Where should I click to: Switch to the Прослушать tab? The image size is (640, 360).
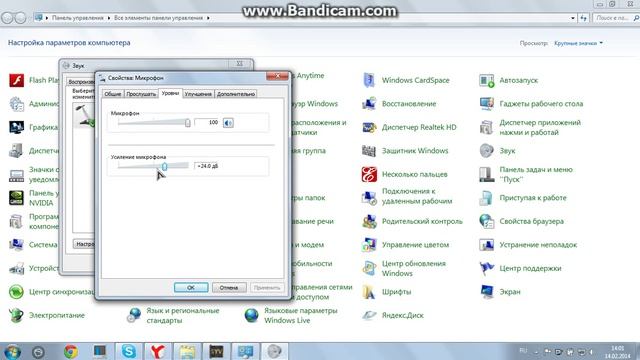(x=141, y=94)
